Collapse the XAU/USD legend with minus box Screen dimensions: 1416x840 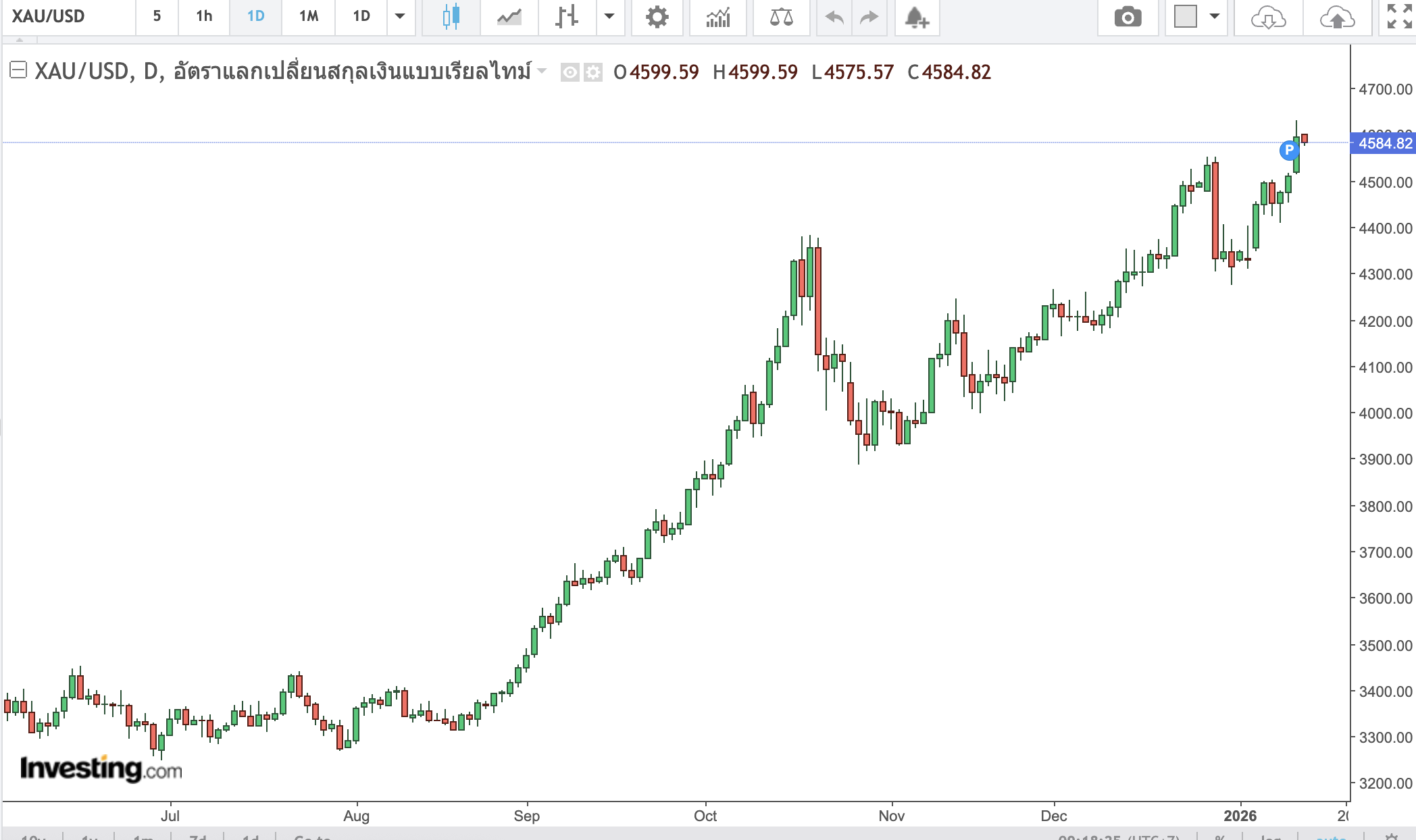point(18,70)
